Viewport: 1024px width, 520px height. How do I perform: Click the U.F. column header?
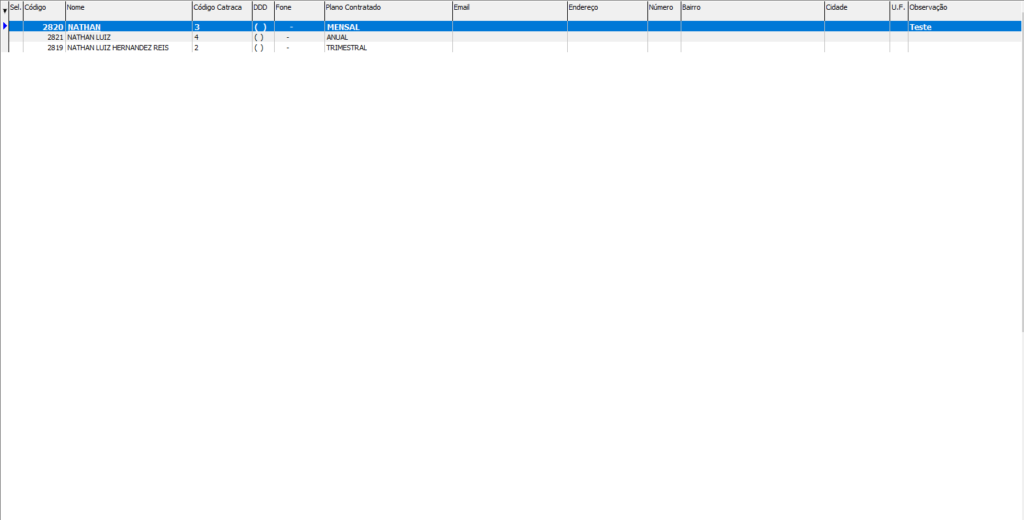pyautogui.click(x=899, y=10)
